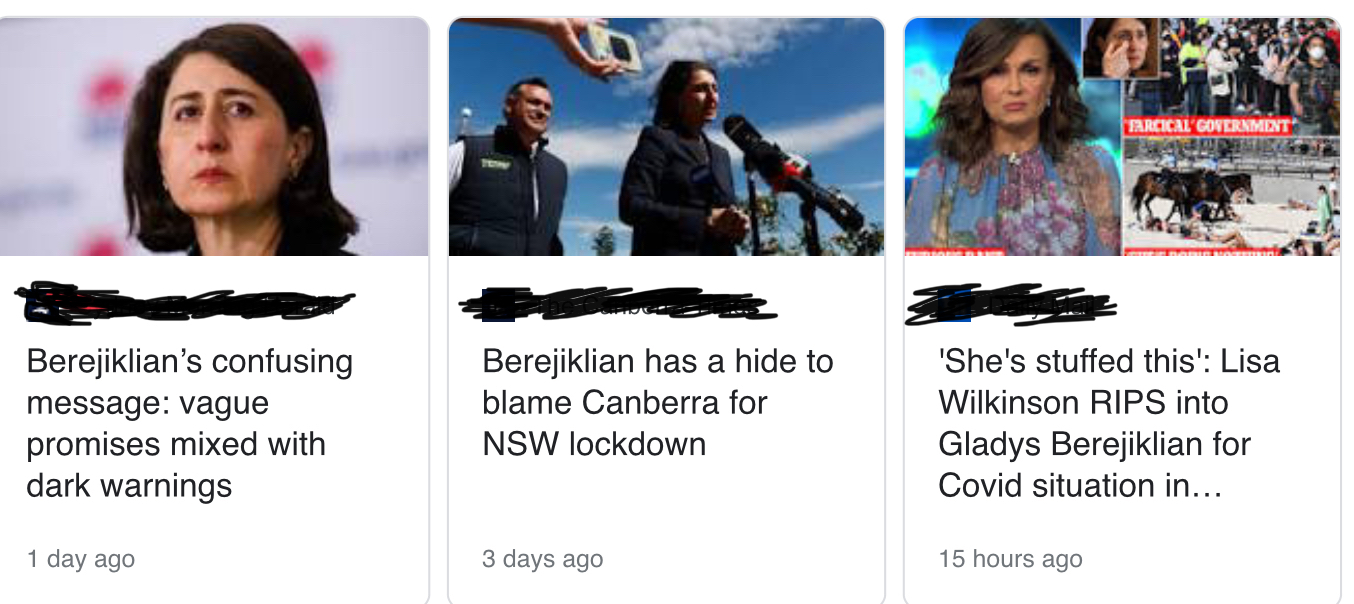Click the phone held up in the middle photo
The image size is (1354, 604).
(613, 48)
